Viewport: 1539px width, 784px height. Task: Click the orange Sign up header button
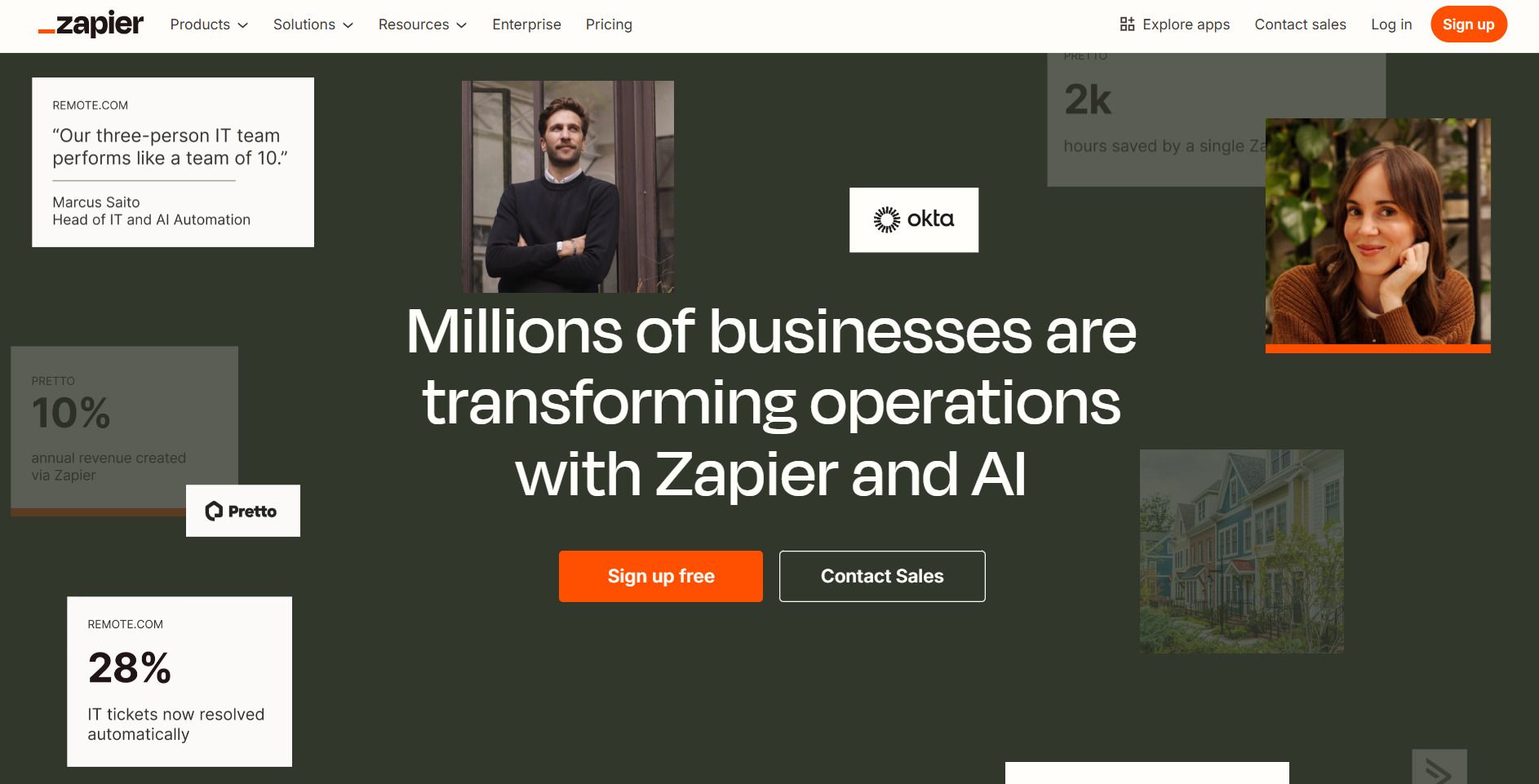(x=1469, y=24)
